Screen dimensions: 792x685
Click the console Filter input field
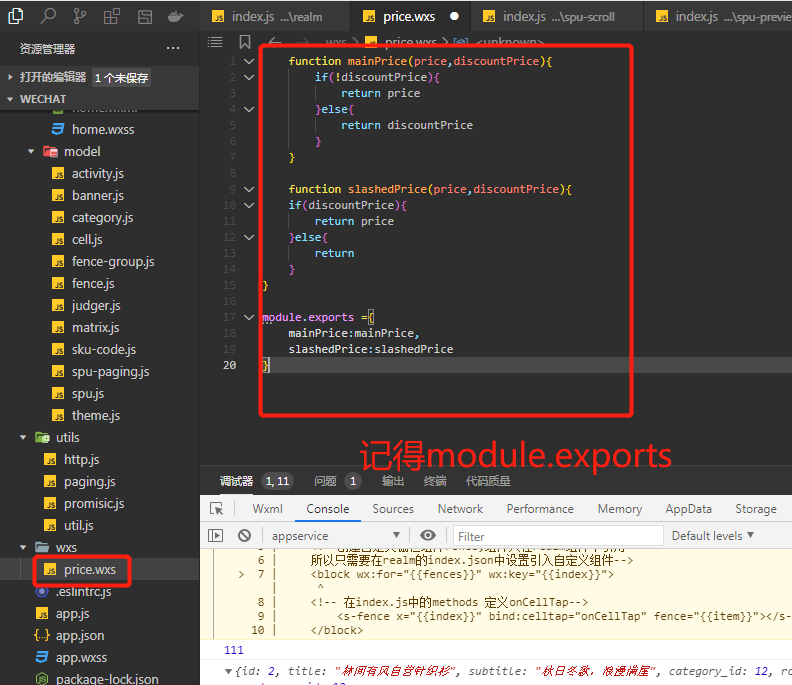[550, 535]
